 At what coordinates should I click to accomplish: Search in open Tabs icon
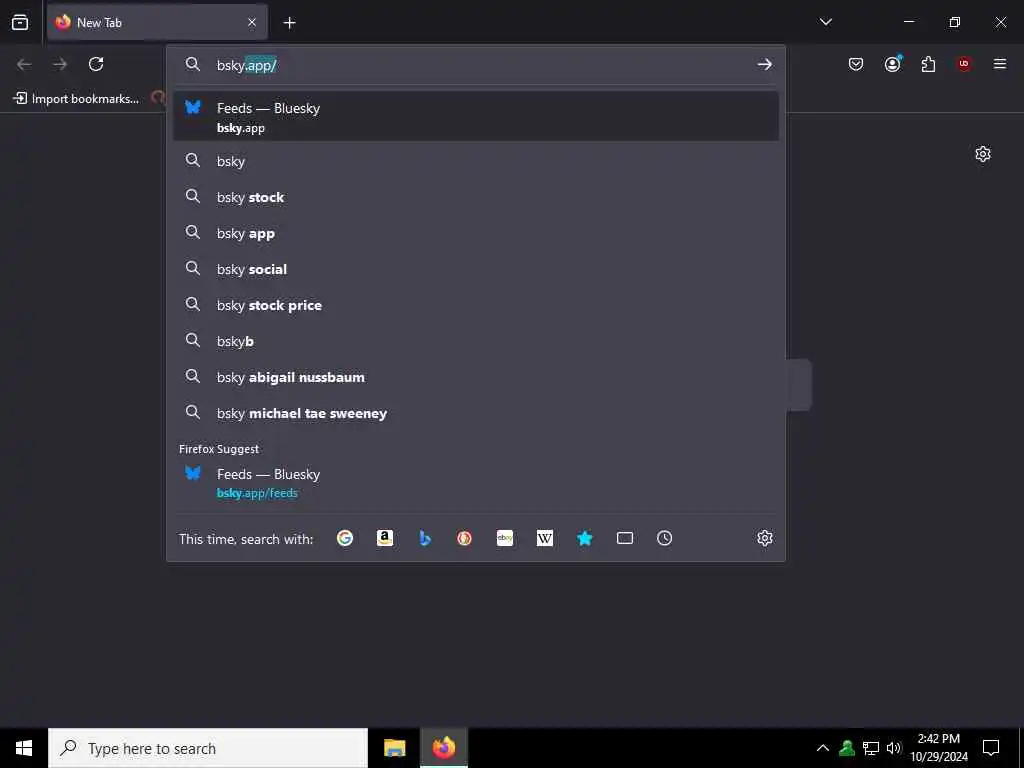625,538
